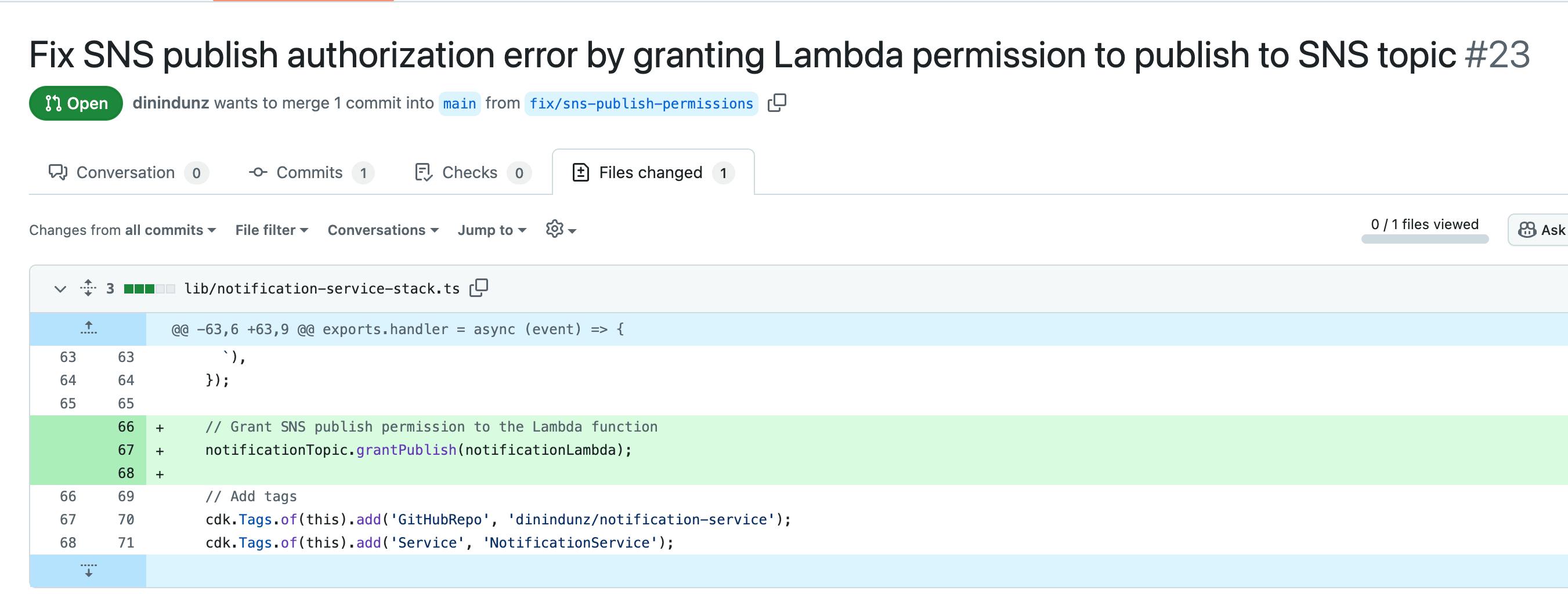Image resolution: width=1568 pixels, height=594 pixels.
Task: Open the 'Changes from all commits' dropdown
Action: [122, 230]
